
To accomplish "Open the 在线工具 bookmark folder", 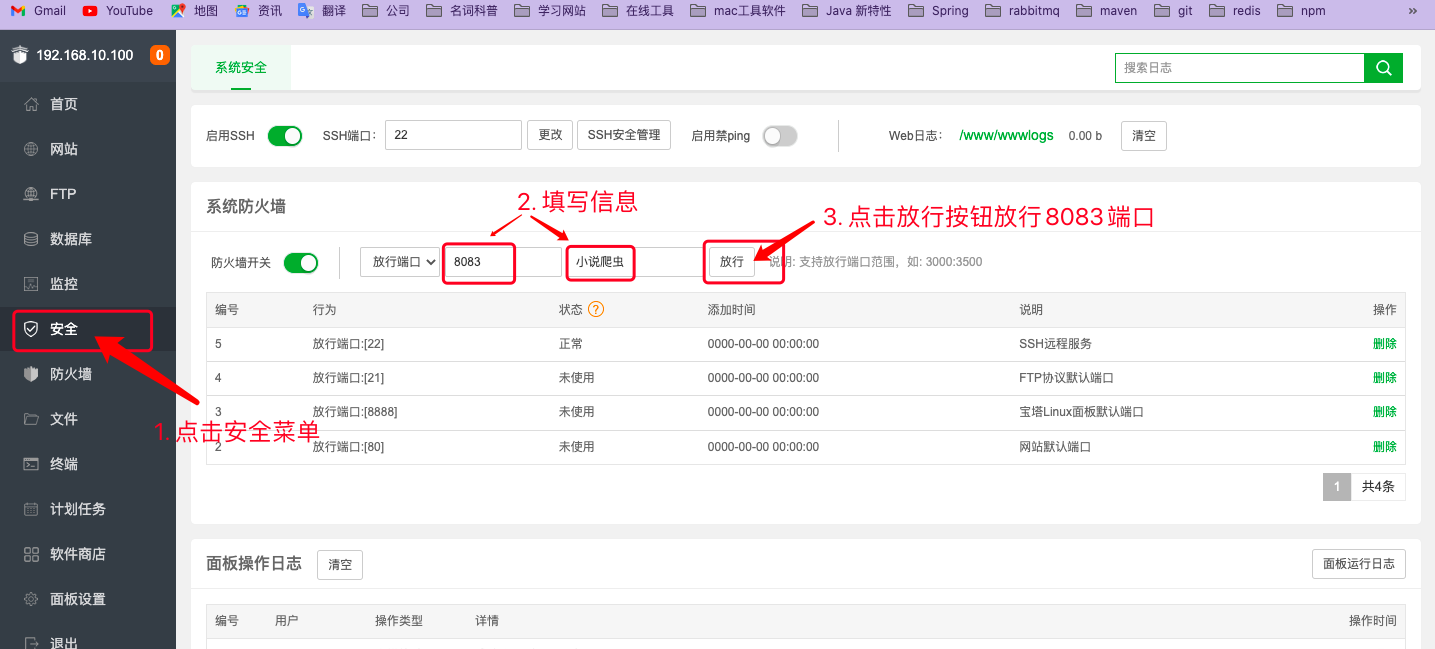I will 638,11.
